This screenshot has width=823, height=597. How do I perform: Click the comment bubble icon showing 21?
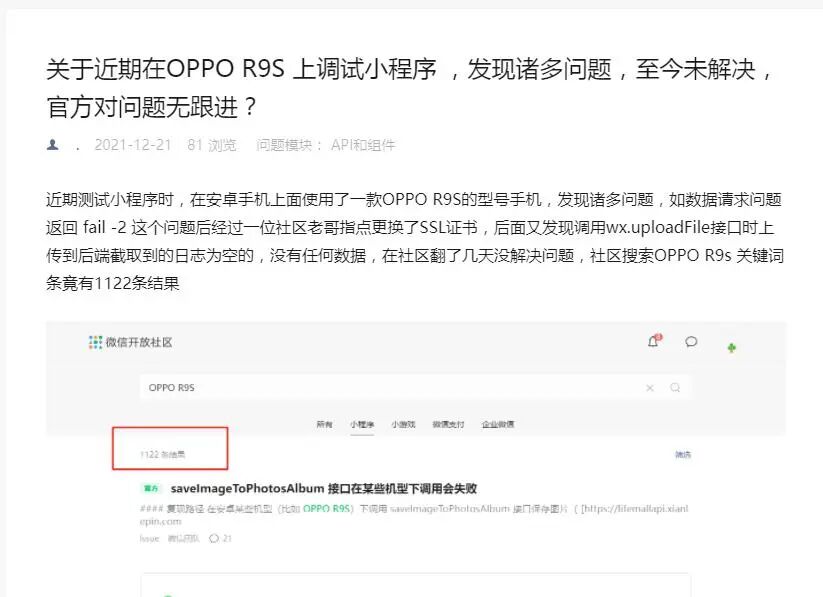coord(214,538)
